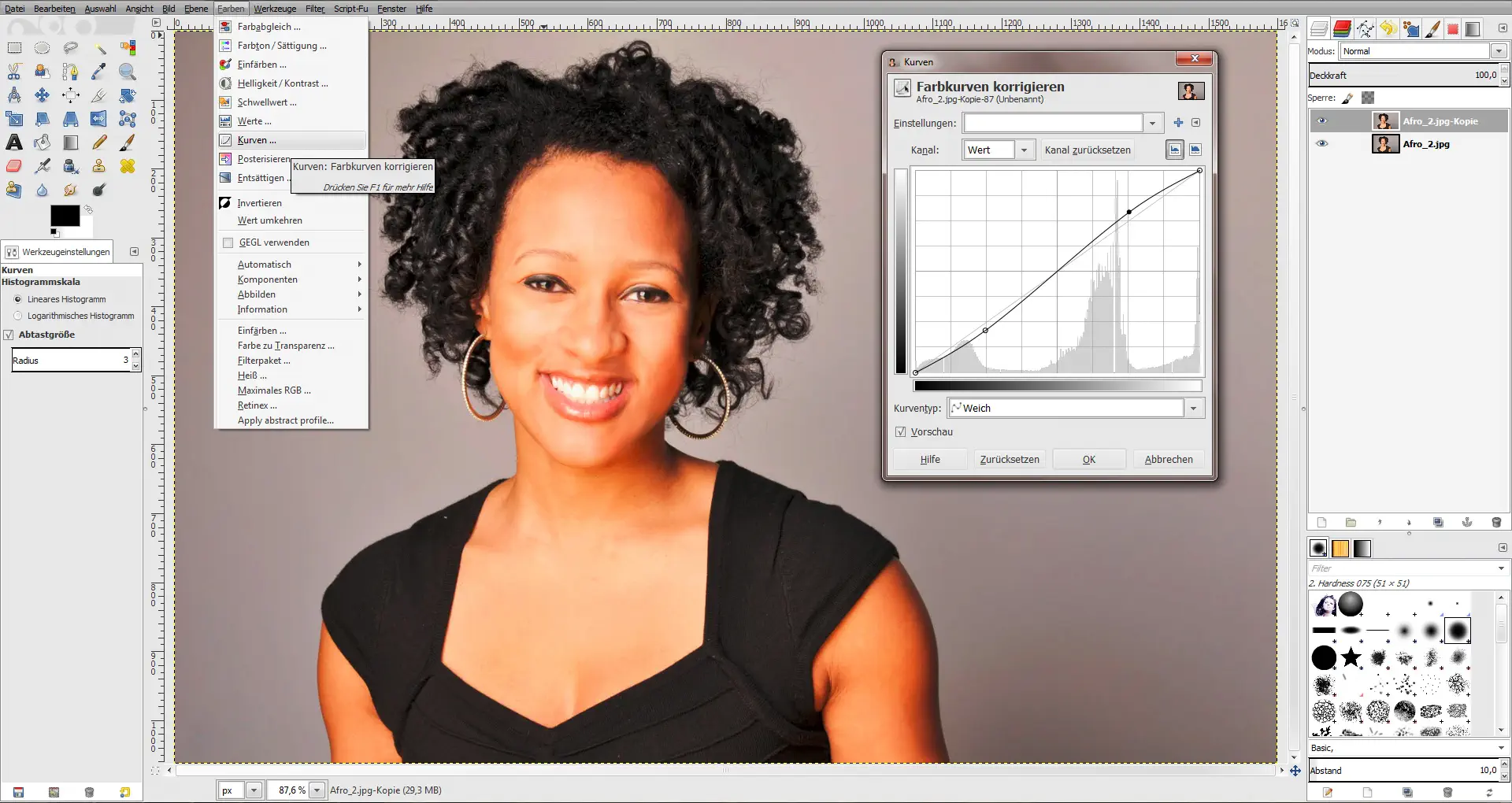Uncheck the Vorschau checkbox in the Kurven dialog
1512x803 pixels.
[900, 431]
